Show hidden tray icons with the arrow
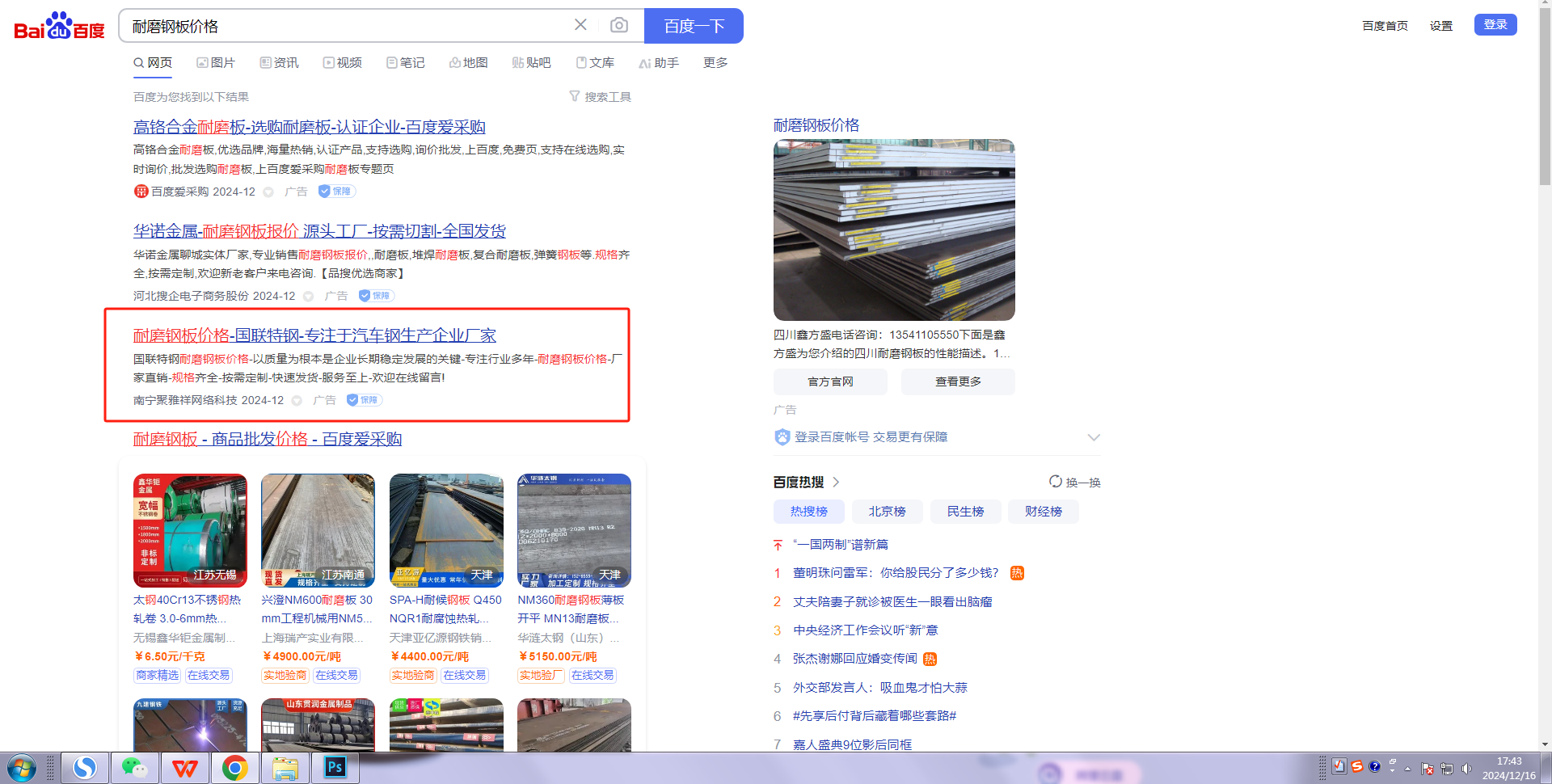 (x=1408, y=769)
